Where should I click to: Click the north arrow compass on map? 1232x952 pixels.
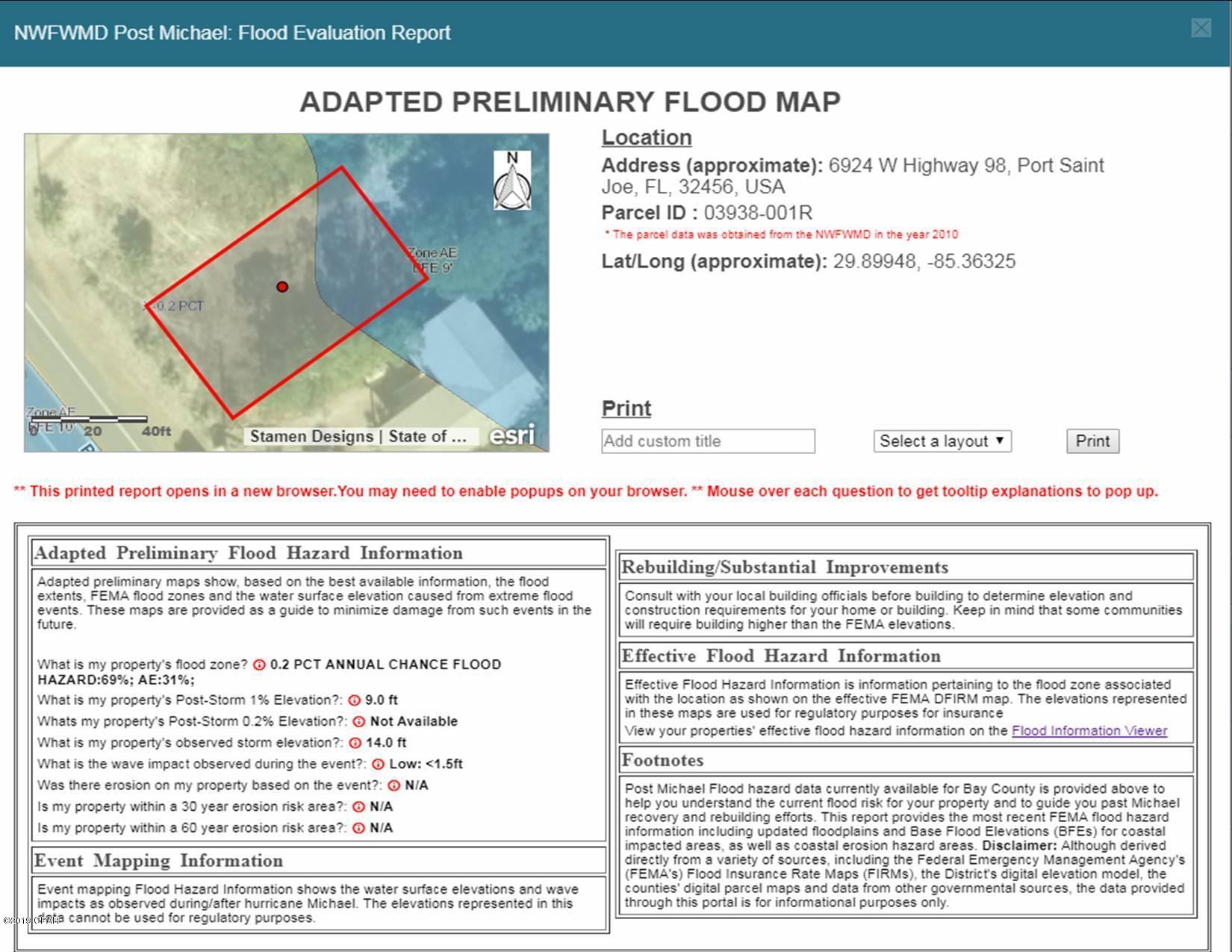(512, 181)
